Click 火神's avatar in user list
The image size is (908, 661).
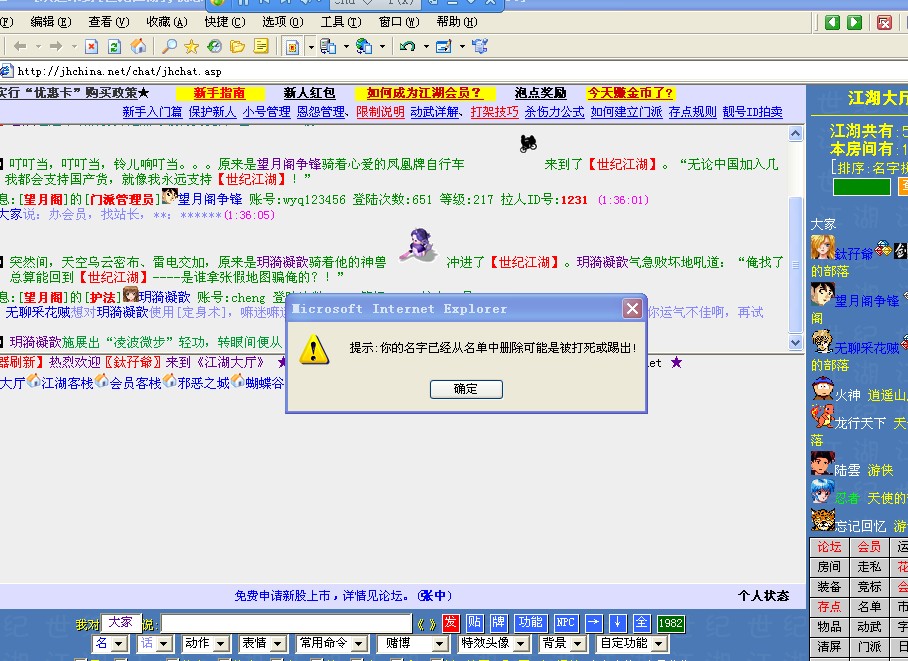[x=822, y=388]
